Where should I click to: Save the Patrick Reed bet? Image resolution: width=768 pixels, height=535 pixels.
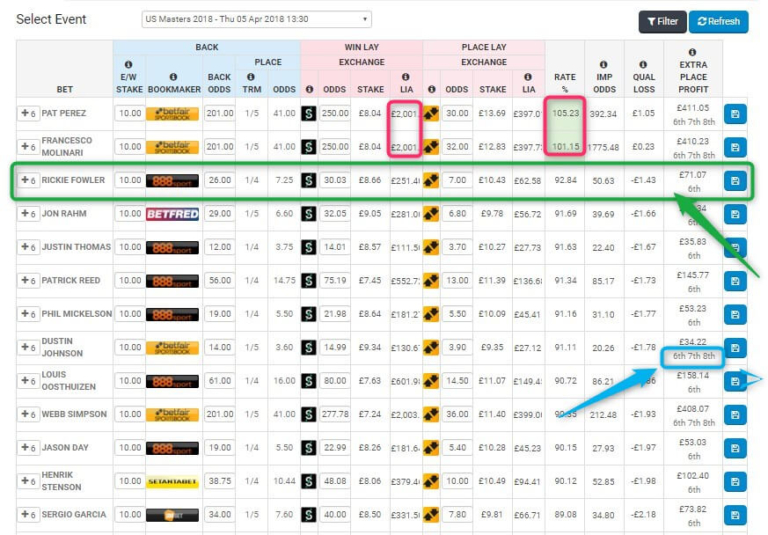(735, 281)
